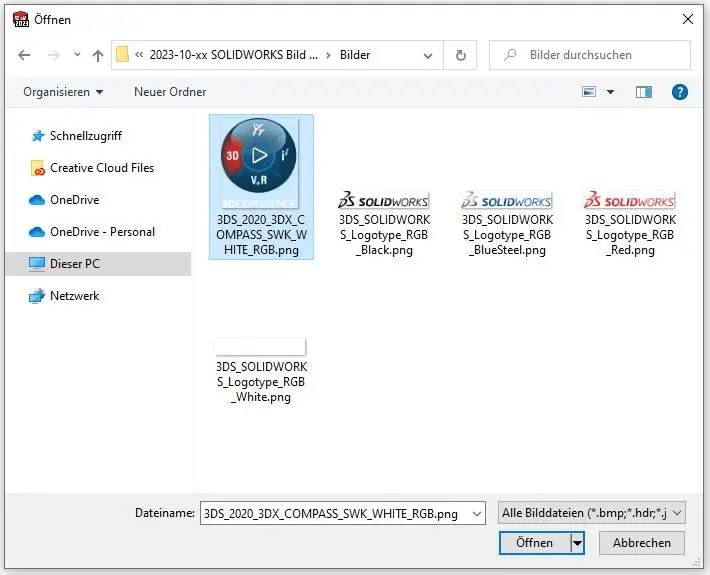Open the Alle Bilddateien file type dropdown
This screenshot has width=710, height=575.
591,513
